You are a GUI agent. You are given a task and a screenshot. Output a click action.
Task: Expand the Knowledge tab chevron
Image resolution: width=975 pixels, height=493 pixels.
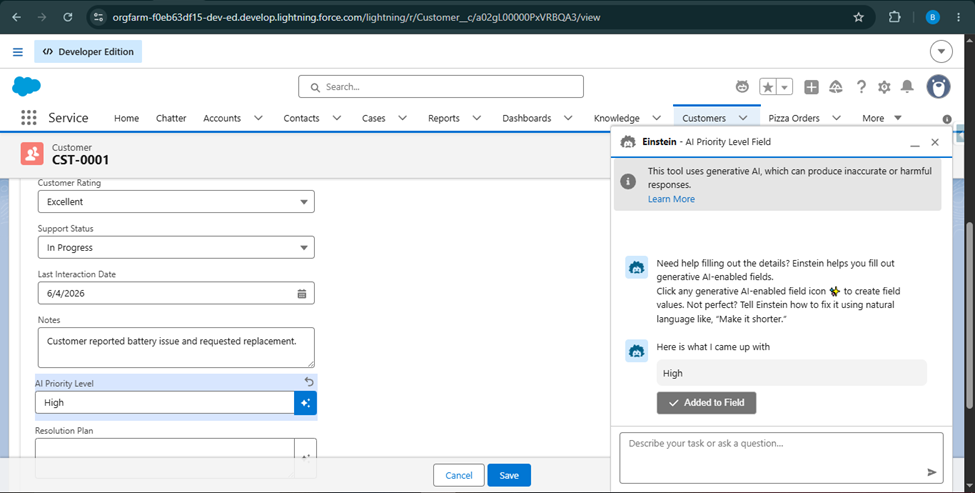point(656,118)
